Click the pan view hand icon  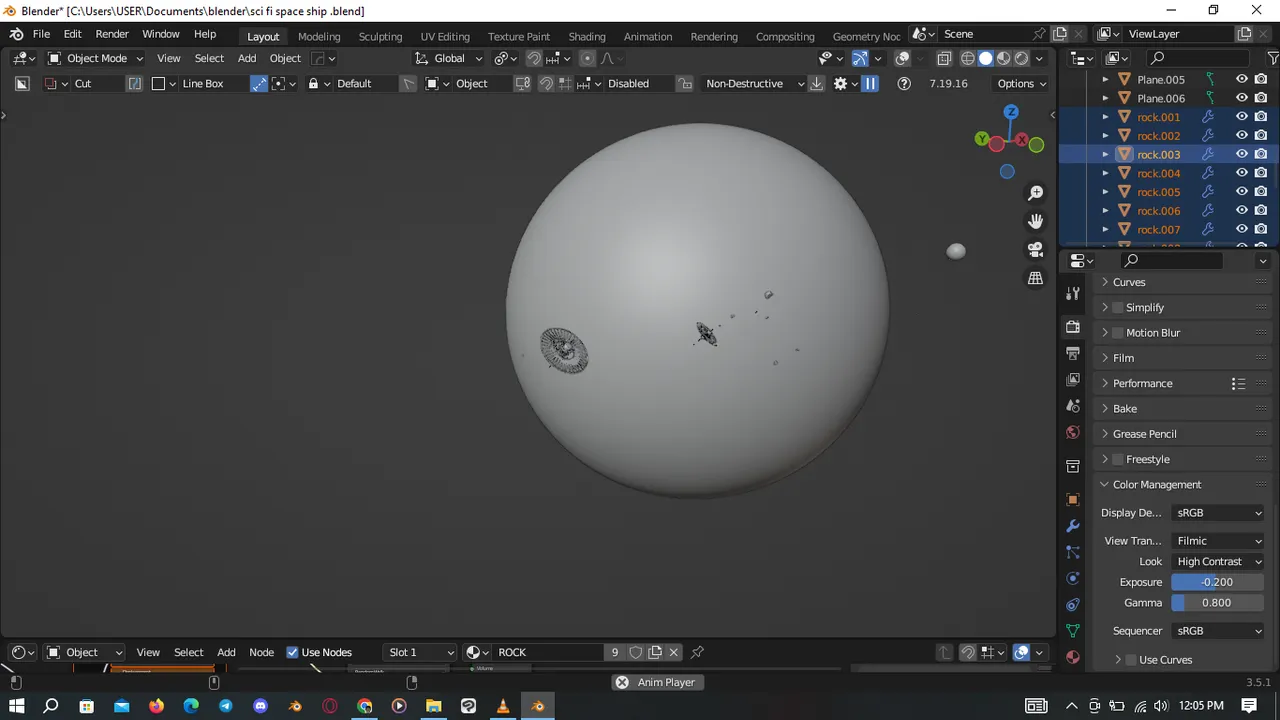click(1035, 221)
